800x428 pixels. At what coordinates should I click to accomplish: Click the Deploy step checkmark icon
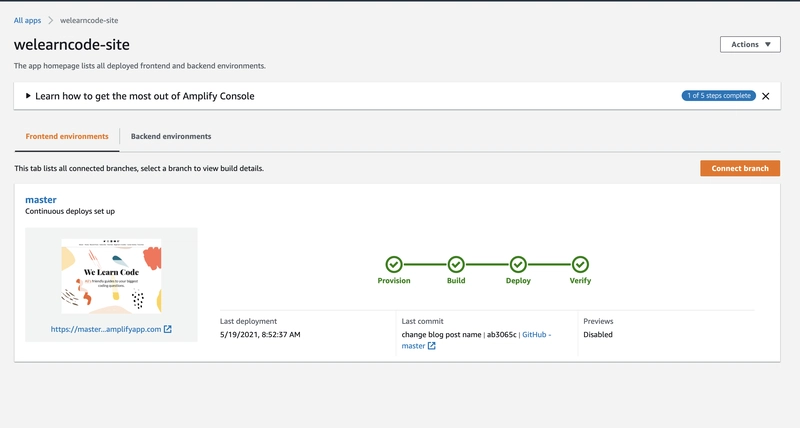pyautogui.click(x=518, y=264)
